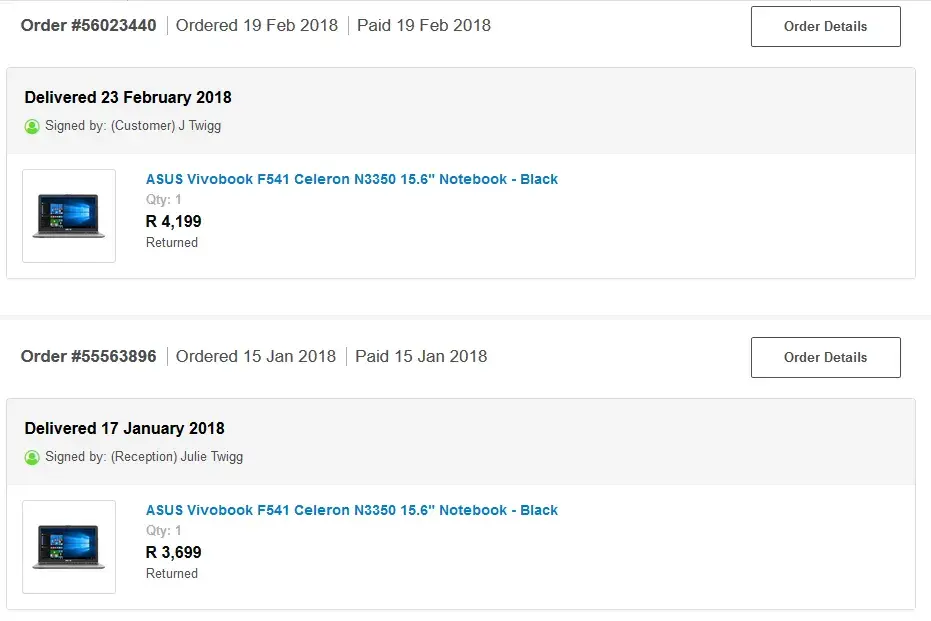The image size is (931, 621).
Task: Click the green signed-by icon beside Julie Twigg
Action: coord(32,457)
